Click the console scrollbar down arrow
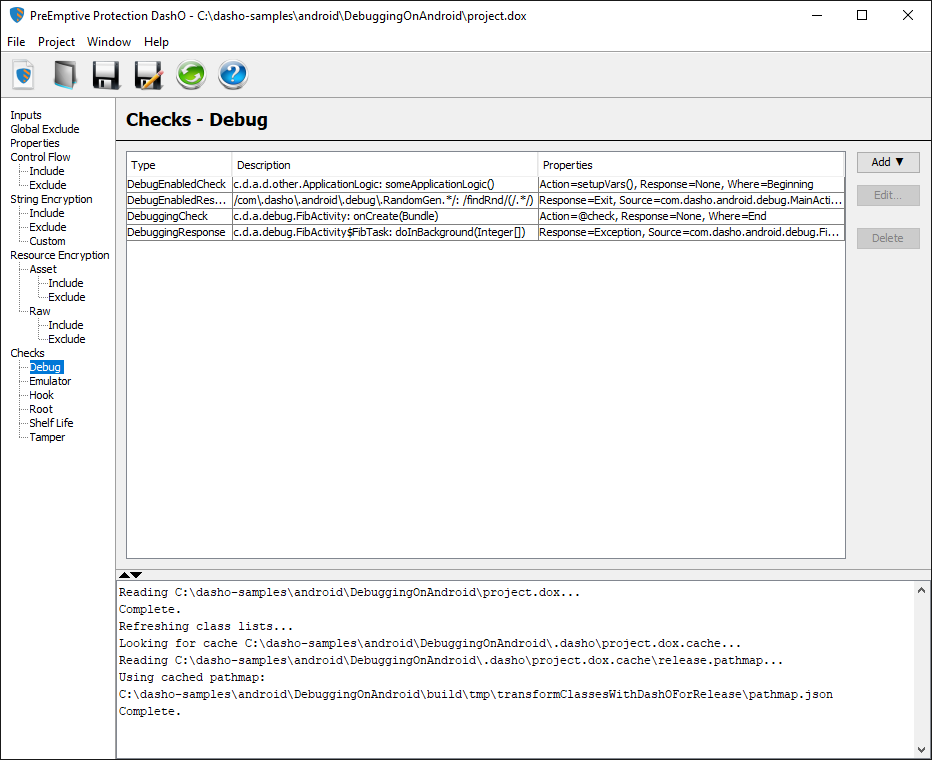Image resolution: width=932 pixels, height=760 pixels. point(921,750)
